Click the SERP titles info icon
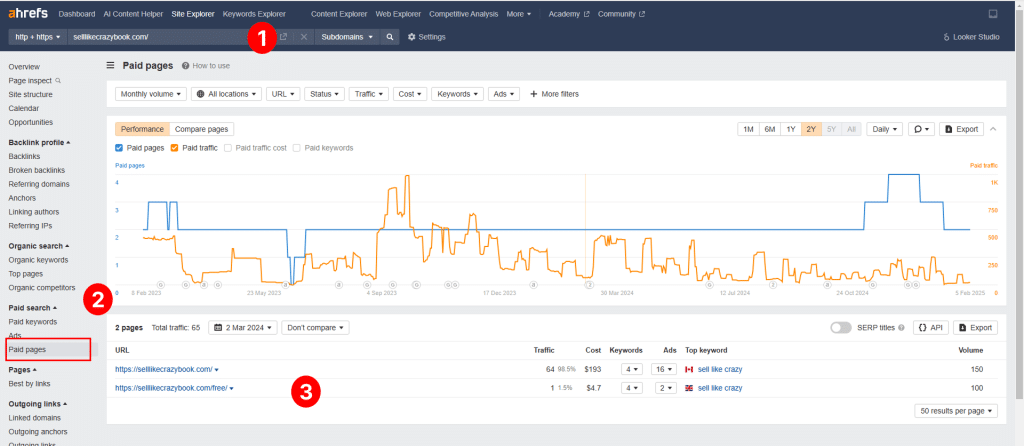 (x=901, y=328)
